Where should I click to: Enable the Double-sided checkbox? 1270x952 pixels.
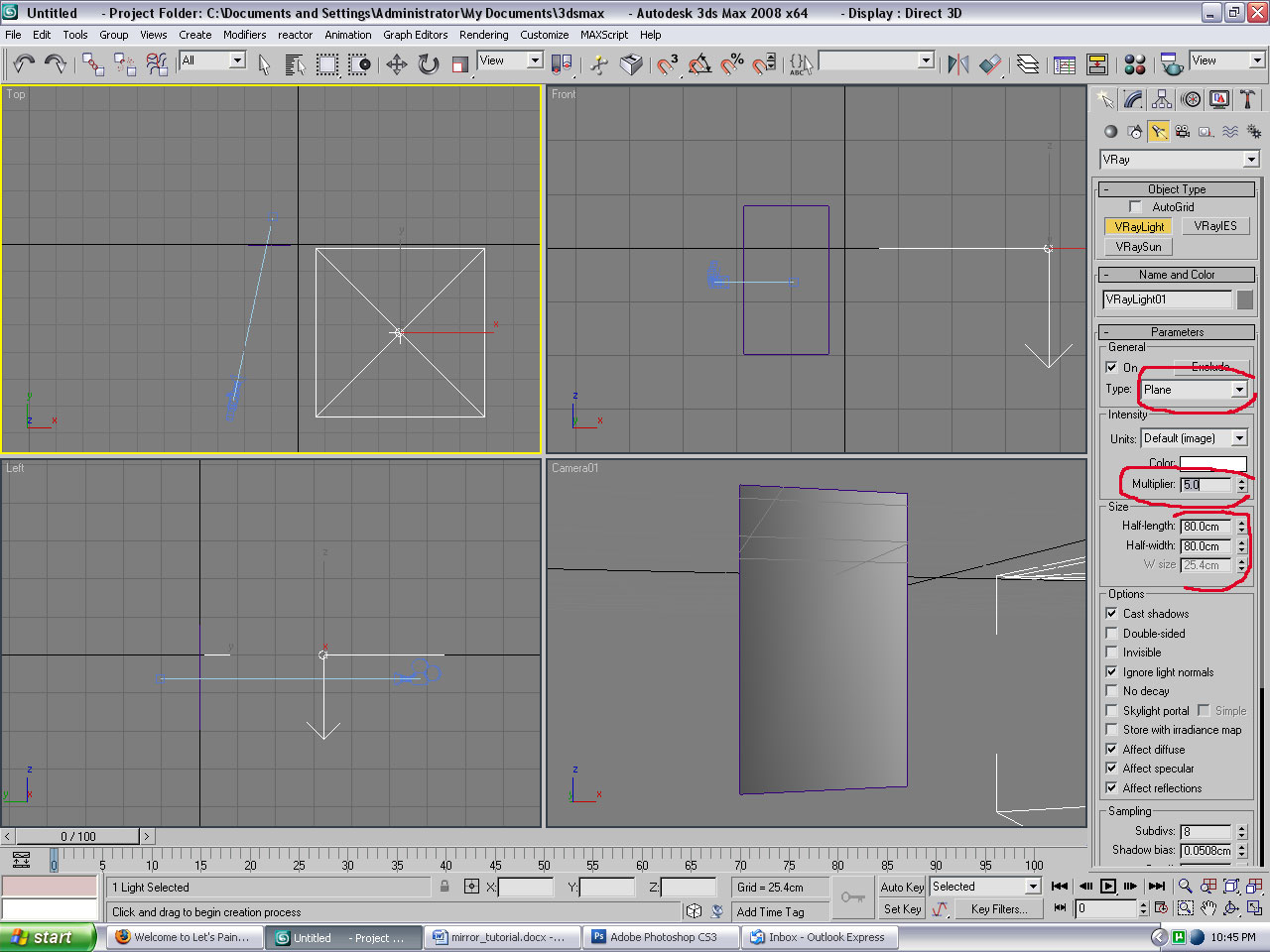pyautogui.click(x=1111, y=633)
